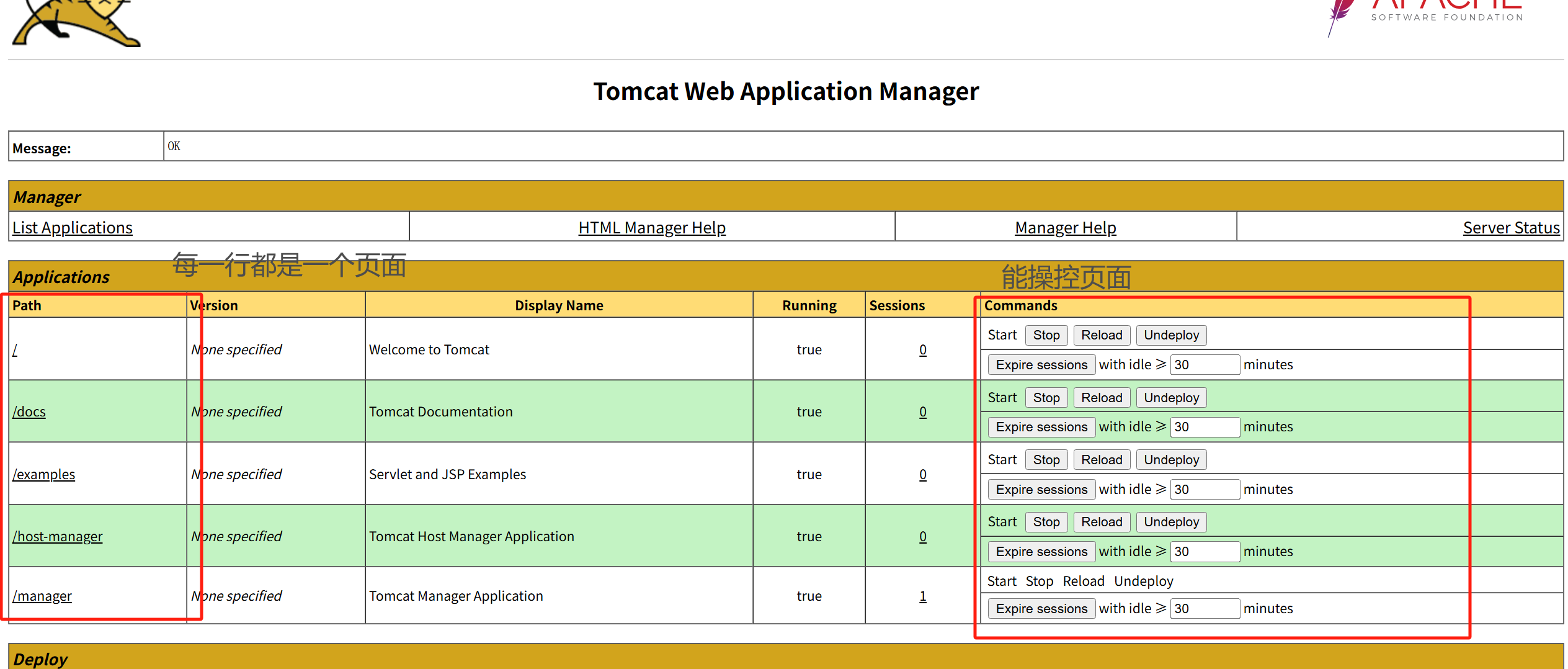Screen dimensions: 1568x669
Task: View sessions count for /host-manager
Action: (923, 536)
